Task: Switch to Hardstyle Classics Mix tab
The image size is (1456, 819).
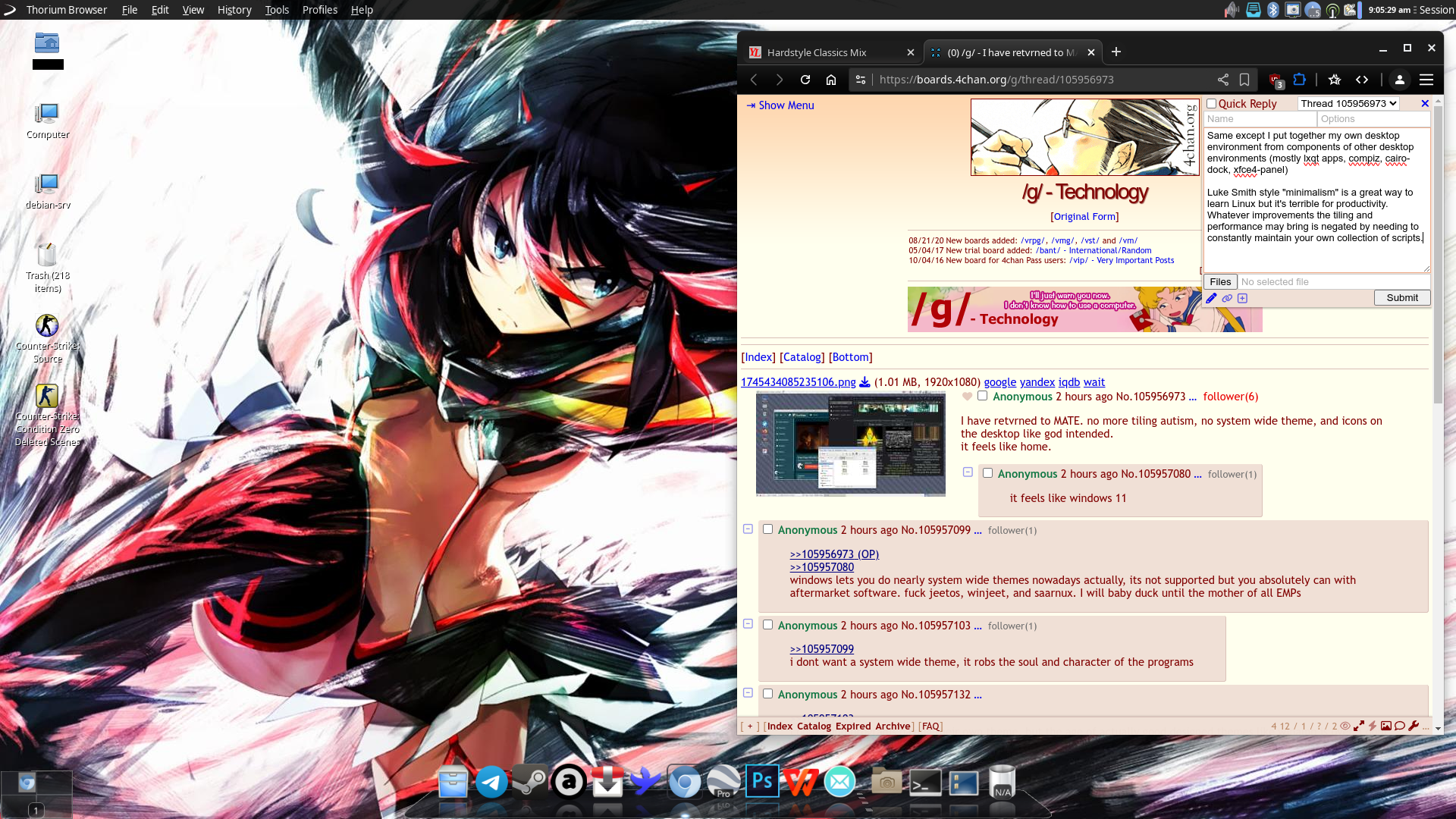Action: tap(817, 52)
